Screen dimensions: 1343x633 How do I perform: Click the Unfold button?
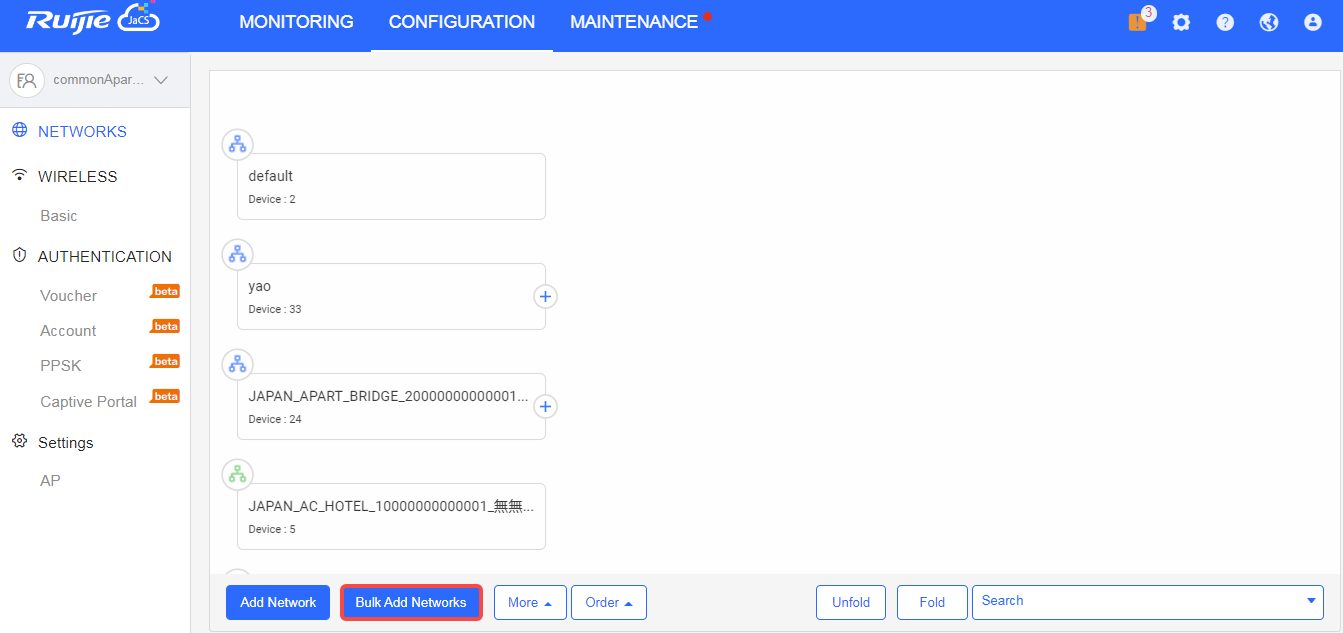851,603
